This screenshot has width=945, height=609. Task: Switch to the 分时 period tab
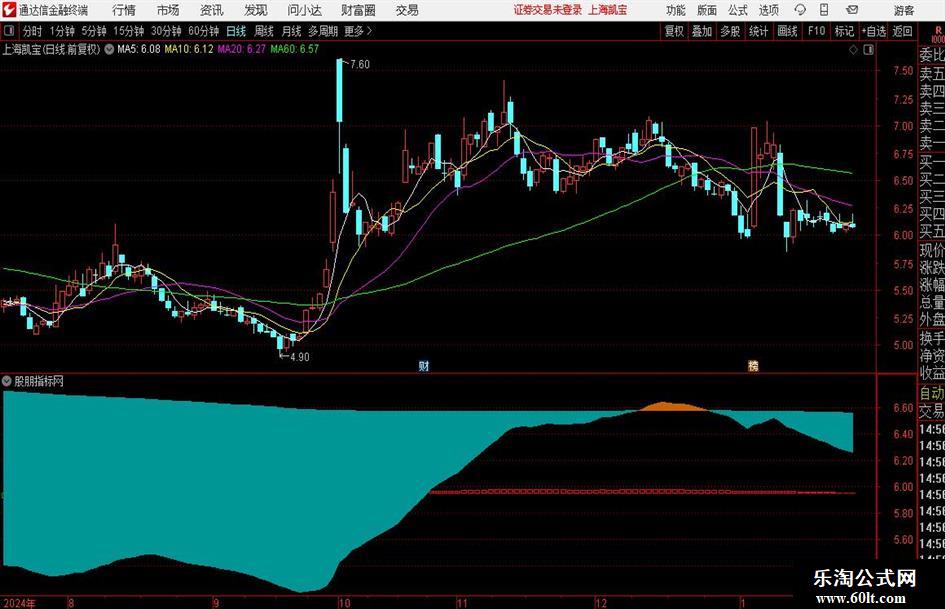pyautogui.click(x=32, y=31)
